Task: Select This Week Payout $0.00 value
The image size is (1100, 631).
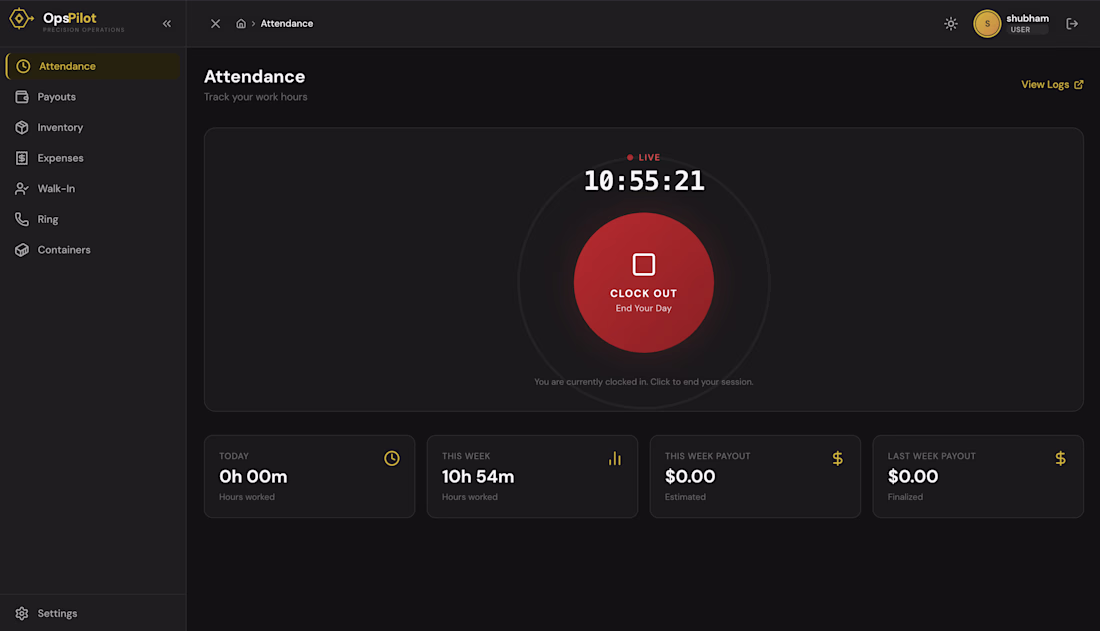Action: [690, 477]
